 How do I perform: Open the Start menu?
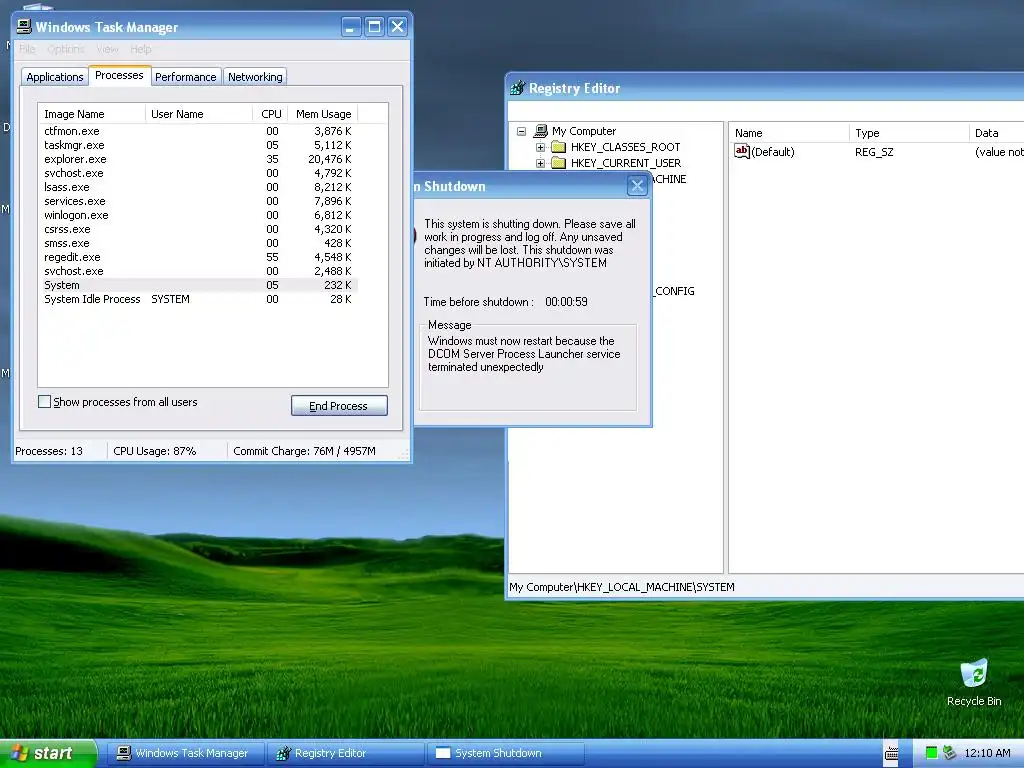pos(48,754)
